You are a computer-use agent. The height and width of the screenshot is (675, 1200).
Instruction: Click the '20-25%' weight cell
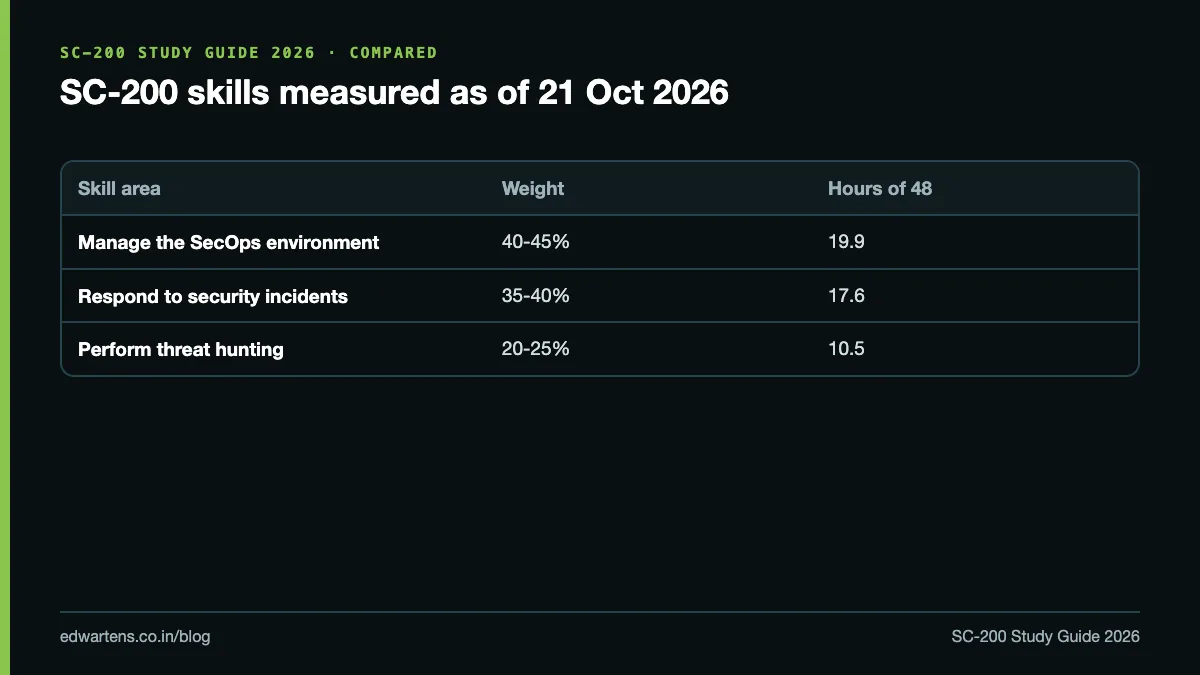pyautogui.click(x=536, y=349)
